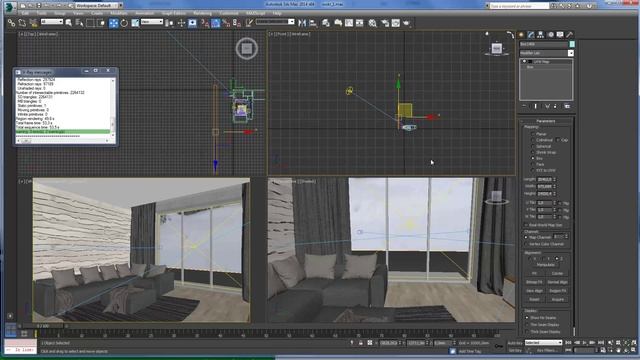Open the Edit menu

[x=25, y=13]
